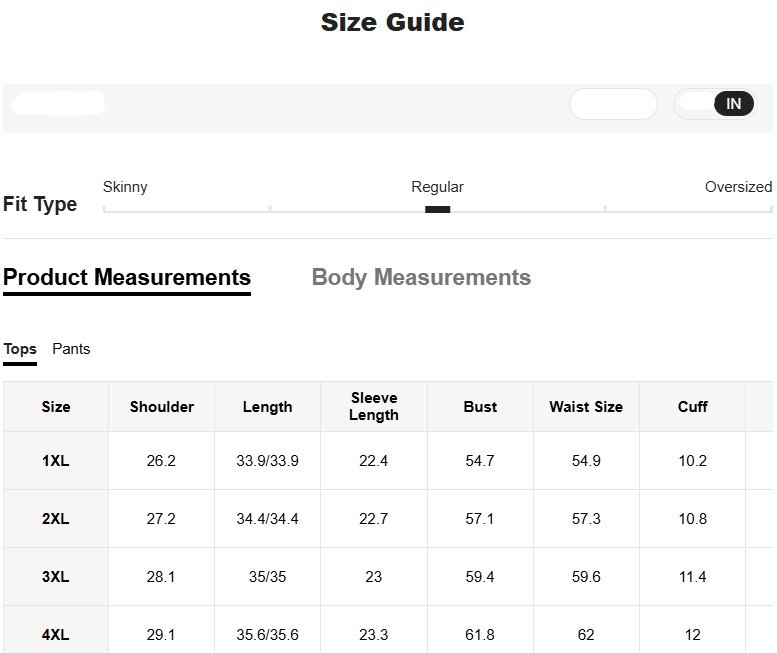
Task: Click the Regular fit marker on the slider
Action: point(437,209)
